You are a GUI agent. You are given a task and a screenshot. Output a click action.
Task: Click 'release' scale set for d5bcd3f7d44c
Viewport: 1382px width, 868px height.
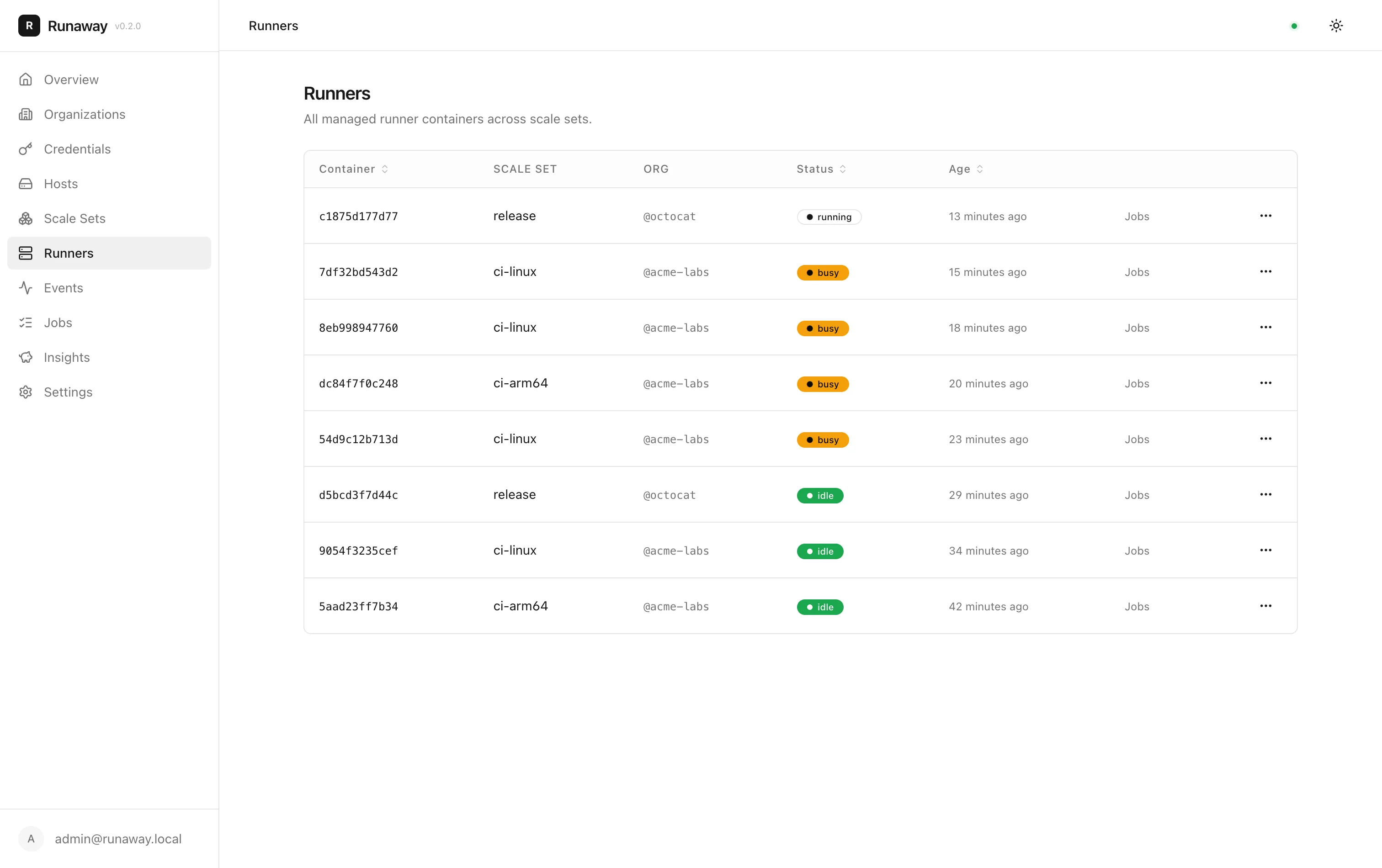point(514,494)
